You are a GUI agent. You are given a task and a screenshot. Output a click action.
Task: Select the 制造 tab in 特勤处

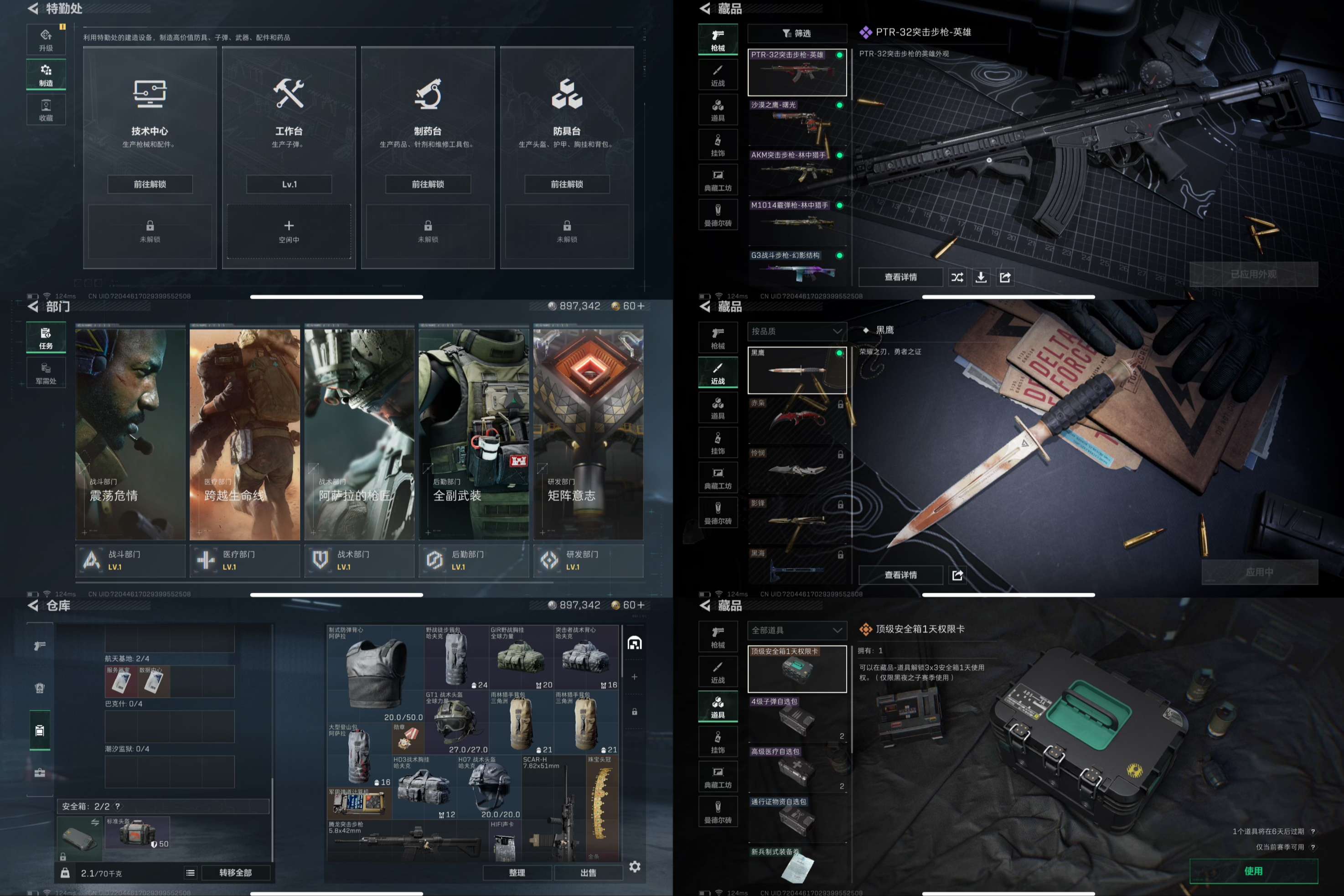[46, 75]
